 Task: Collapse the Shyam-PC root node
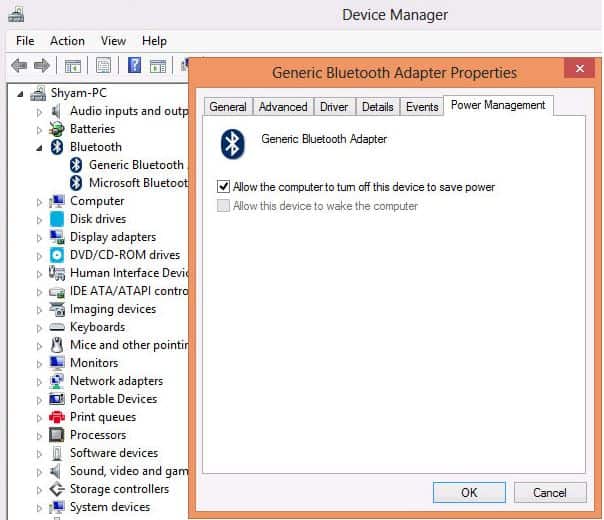(x=20, y=94)
